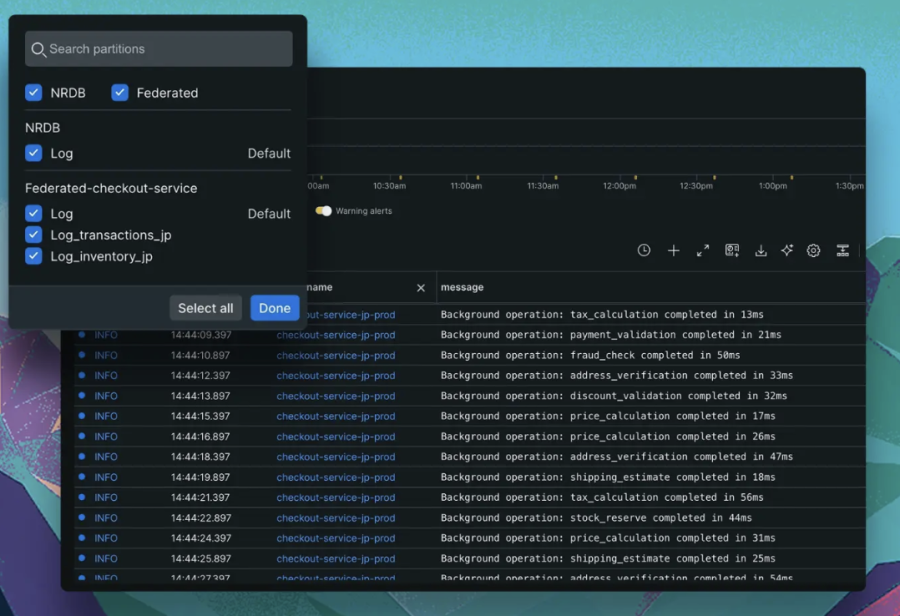Click the search magnifier icon in partitions field
The image size is (900, 616).
38,49
